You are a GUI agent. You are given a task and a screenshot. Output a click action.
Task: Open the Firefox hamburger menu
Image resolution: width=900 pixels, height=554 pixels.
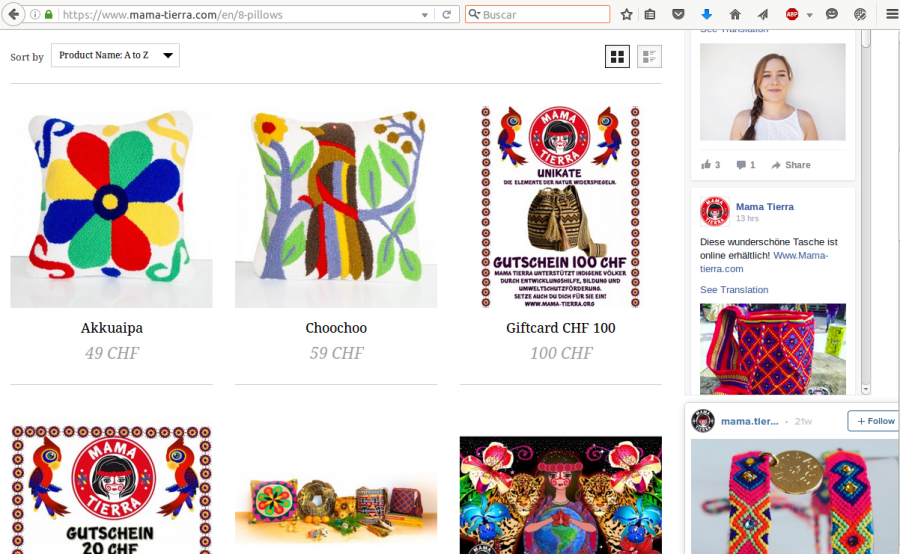point(891,14)
